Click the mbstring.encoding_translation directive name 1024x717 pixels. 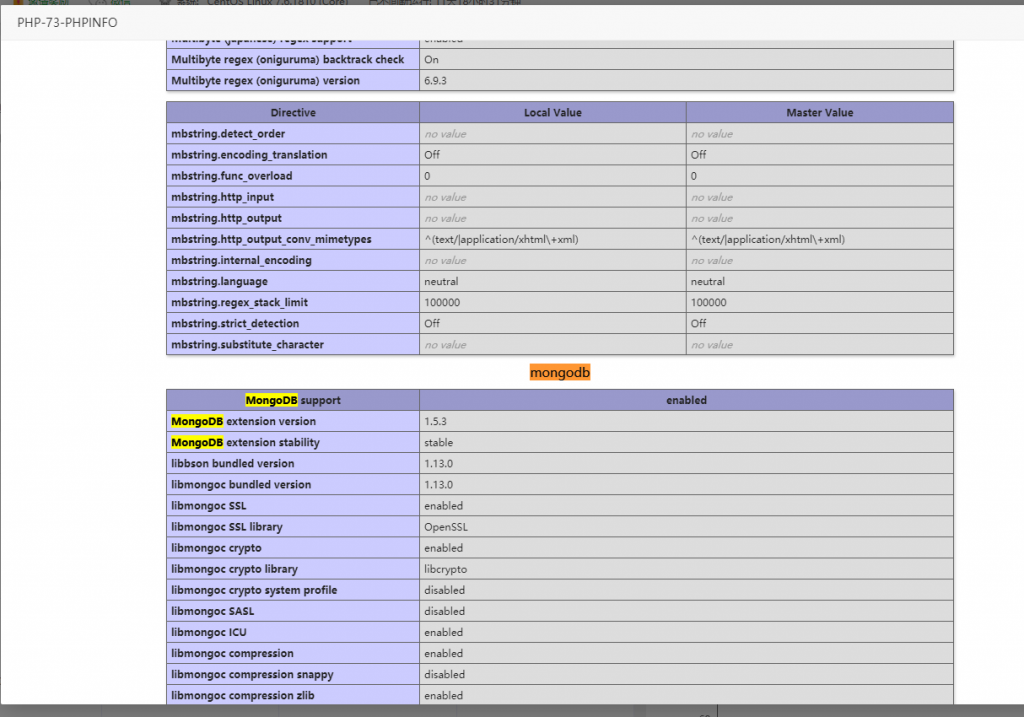point(247,155)
